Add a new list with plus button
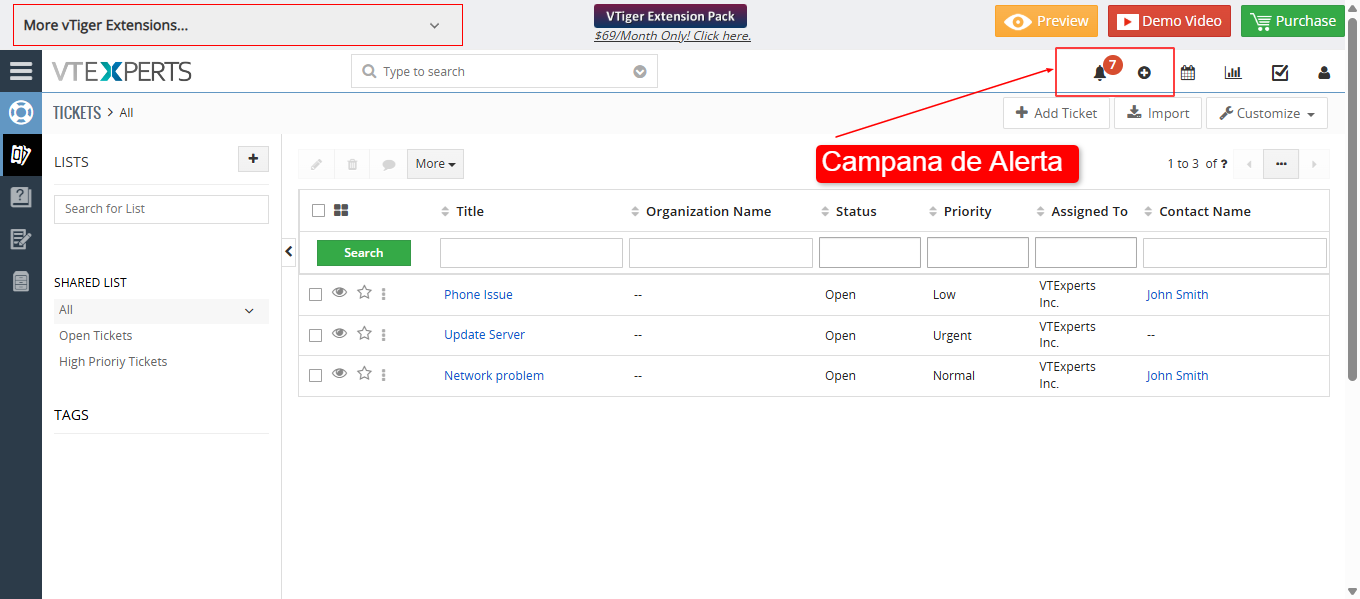The image size is (1360, 599). 253,159
